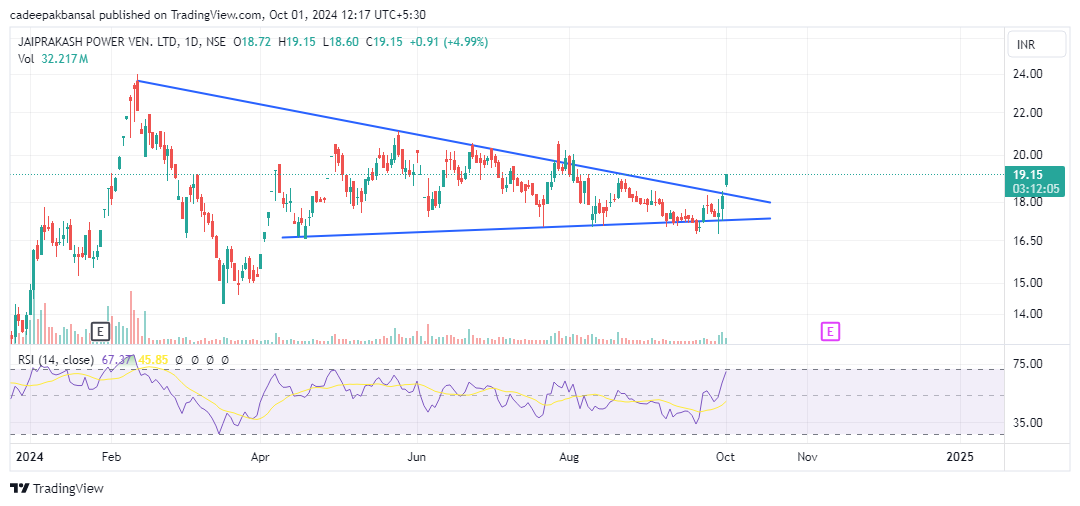Click the Jun time axis label
This screenshot has width=1080, height=506.
point(416,456)
